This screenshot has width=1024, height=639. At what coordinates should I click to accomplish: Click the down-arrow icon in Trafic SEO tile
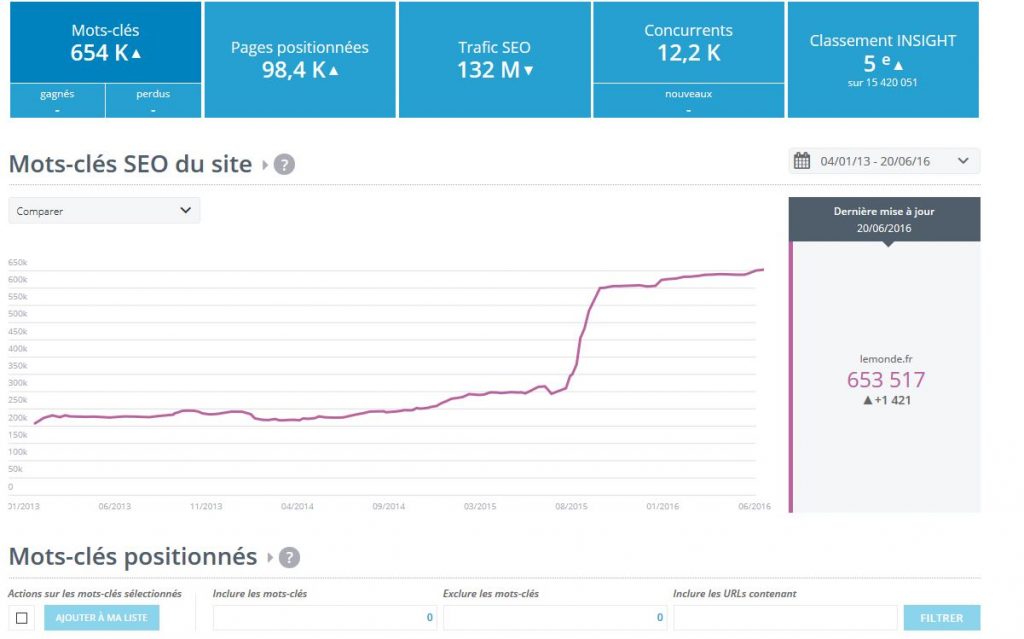528,70
